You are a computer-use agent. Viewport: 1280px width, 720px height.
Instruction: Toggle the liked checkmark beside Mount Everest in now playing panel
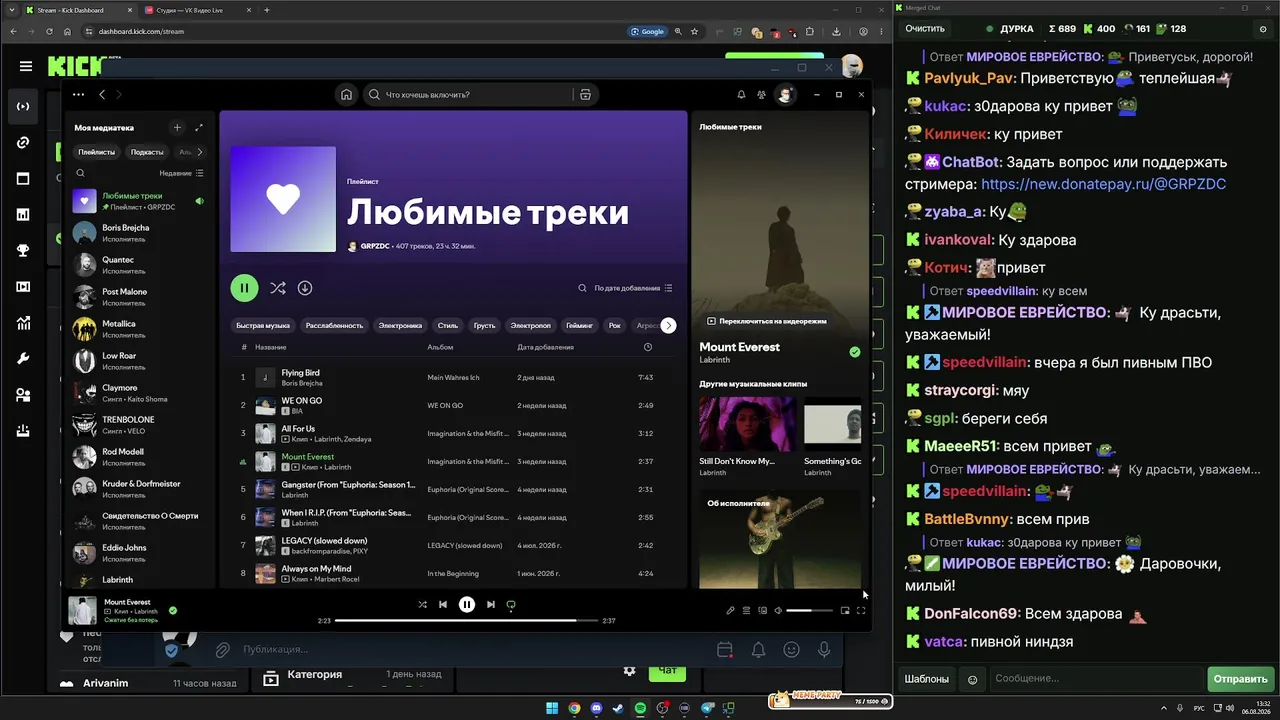tap(855, 352)
